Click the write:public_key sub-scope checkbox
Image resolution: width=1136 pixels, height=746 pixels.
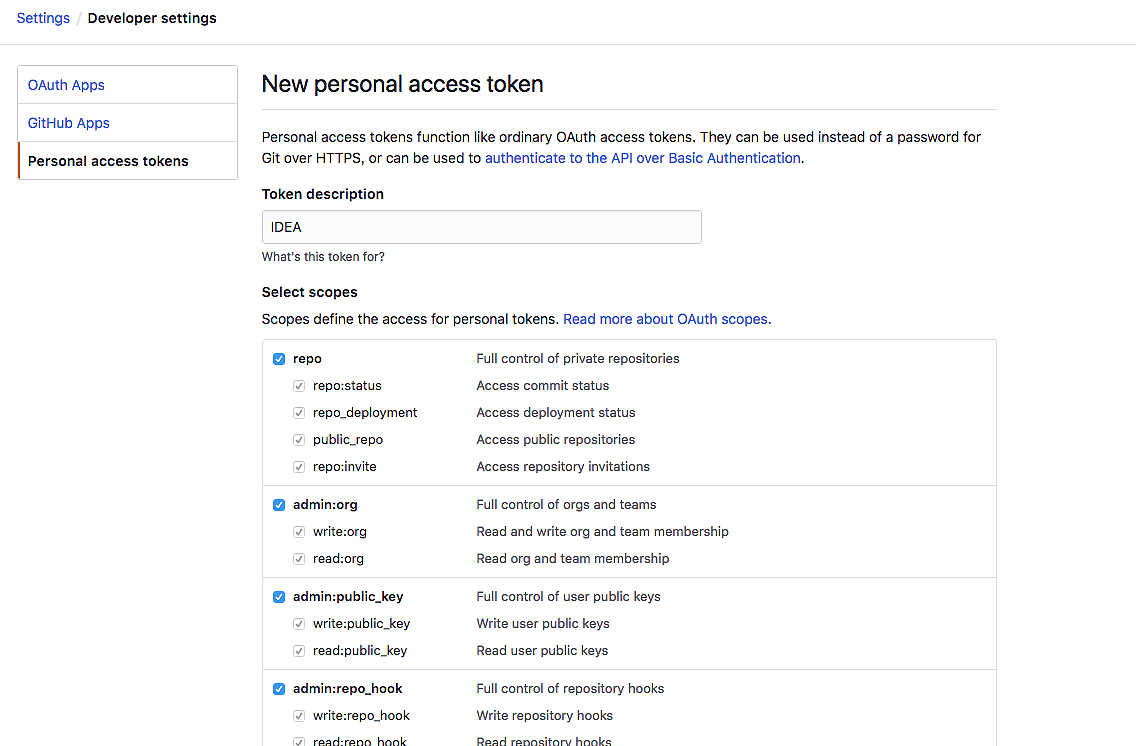coord(299,624)
